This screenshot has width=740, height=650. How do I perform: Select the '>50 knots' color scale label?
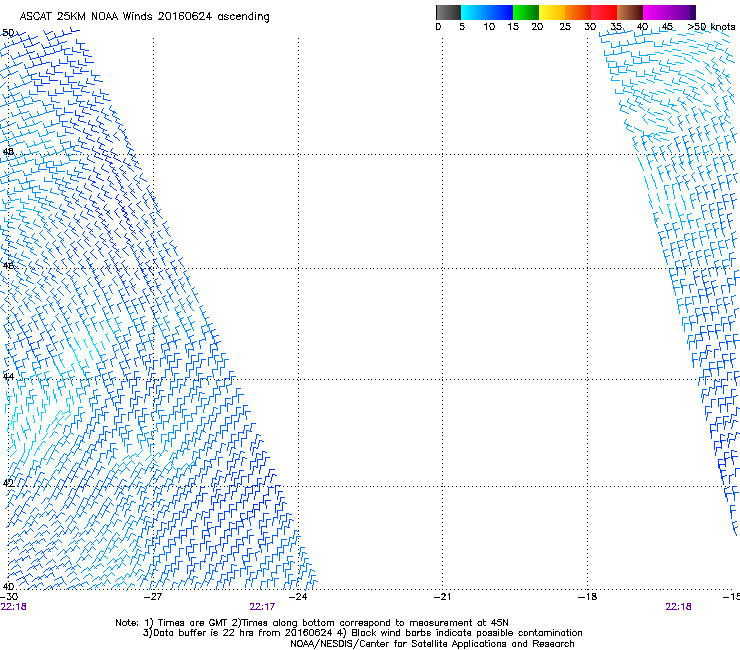click(711, 27)
